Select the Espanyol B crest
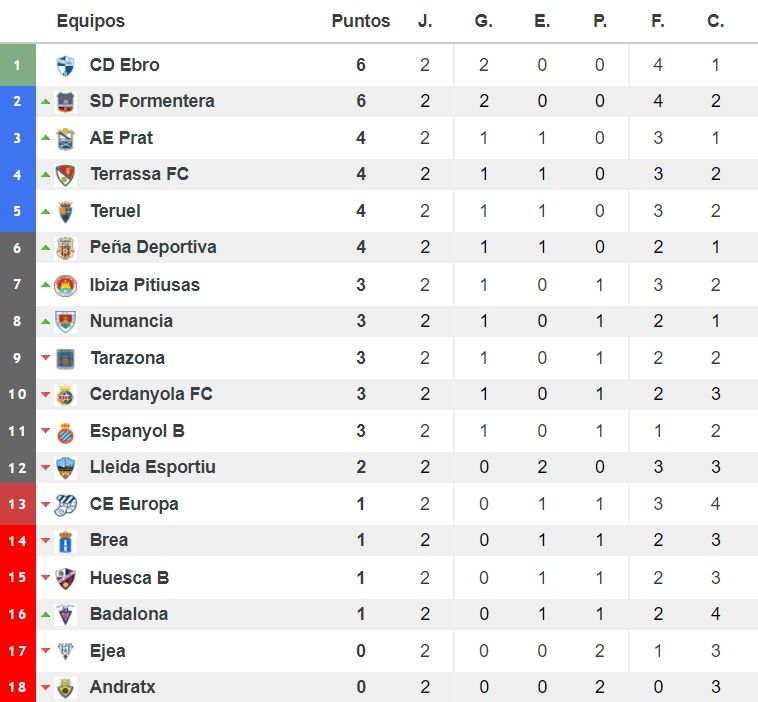The width and height of the screenshot is (758, 702). click(x=65, y=432)
